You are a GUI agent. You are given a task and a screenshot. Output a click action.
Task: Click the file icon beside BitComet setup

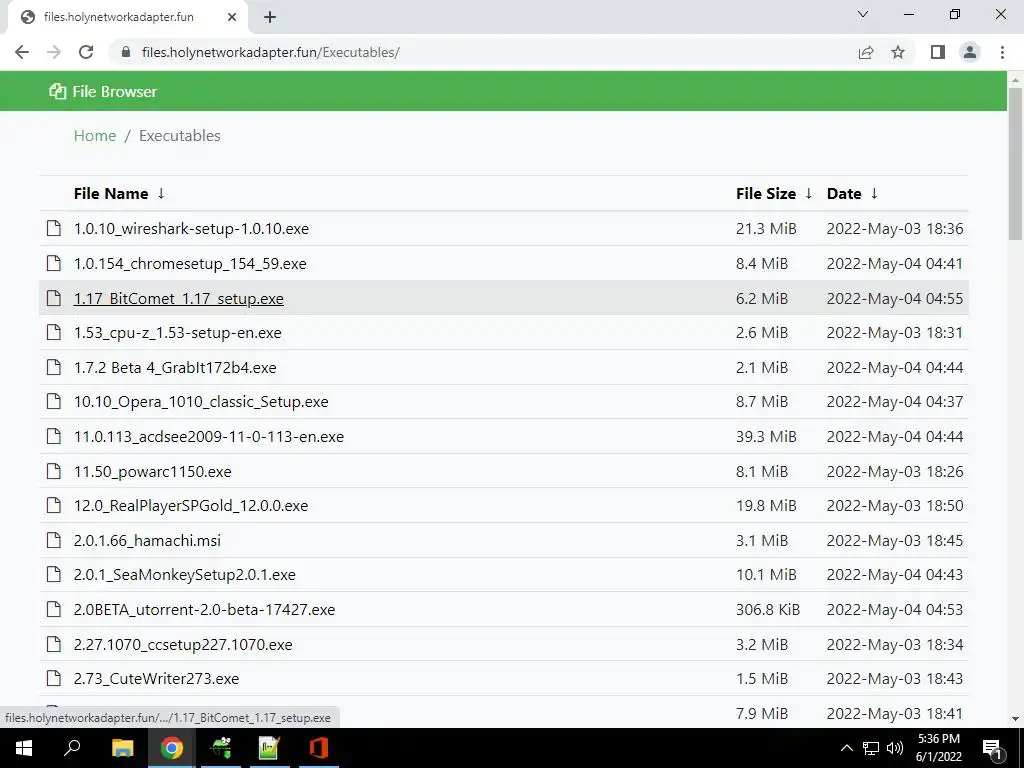point(54,298)
